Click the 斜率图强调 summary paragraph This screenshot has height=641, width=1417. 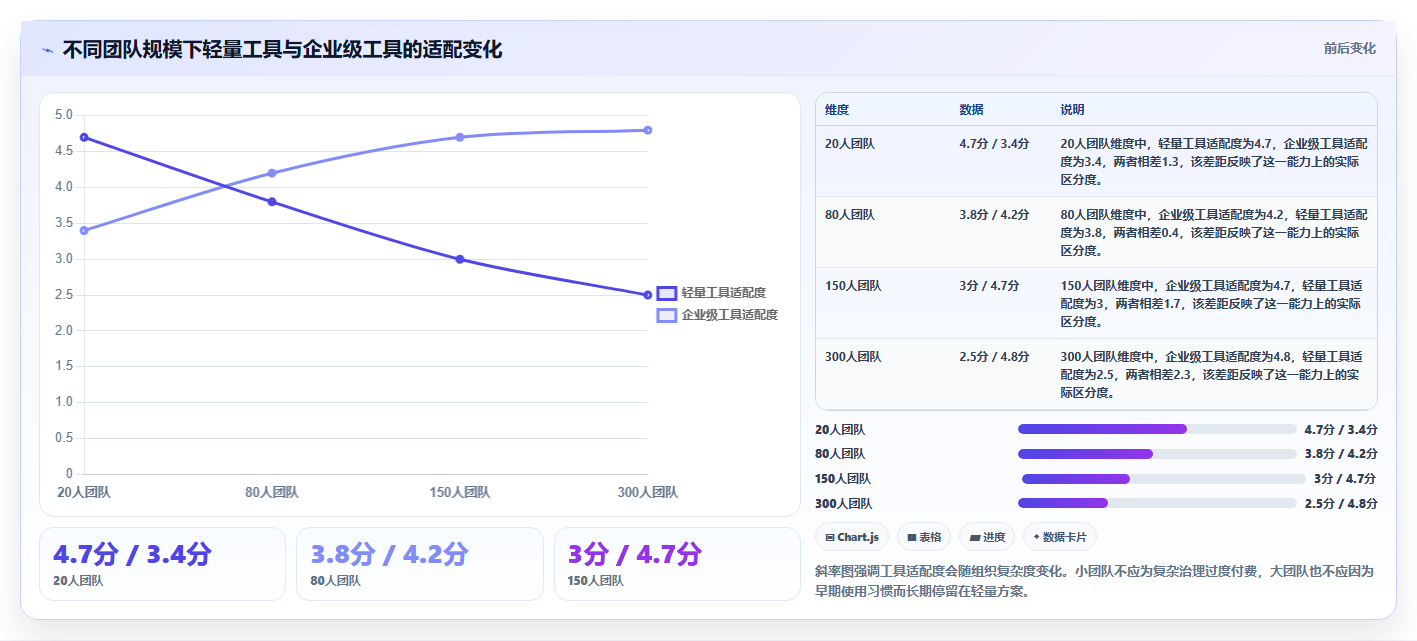[1095, 581]
